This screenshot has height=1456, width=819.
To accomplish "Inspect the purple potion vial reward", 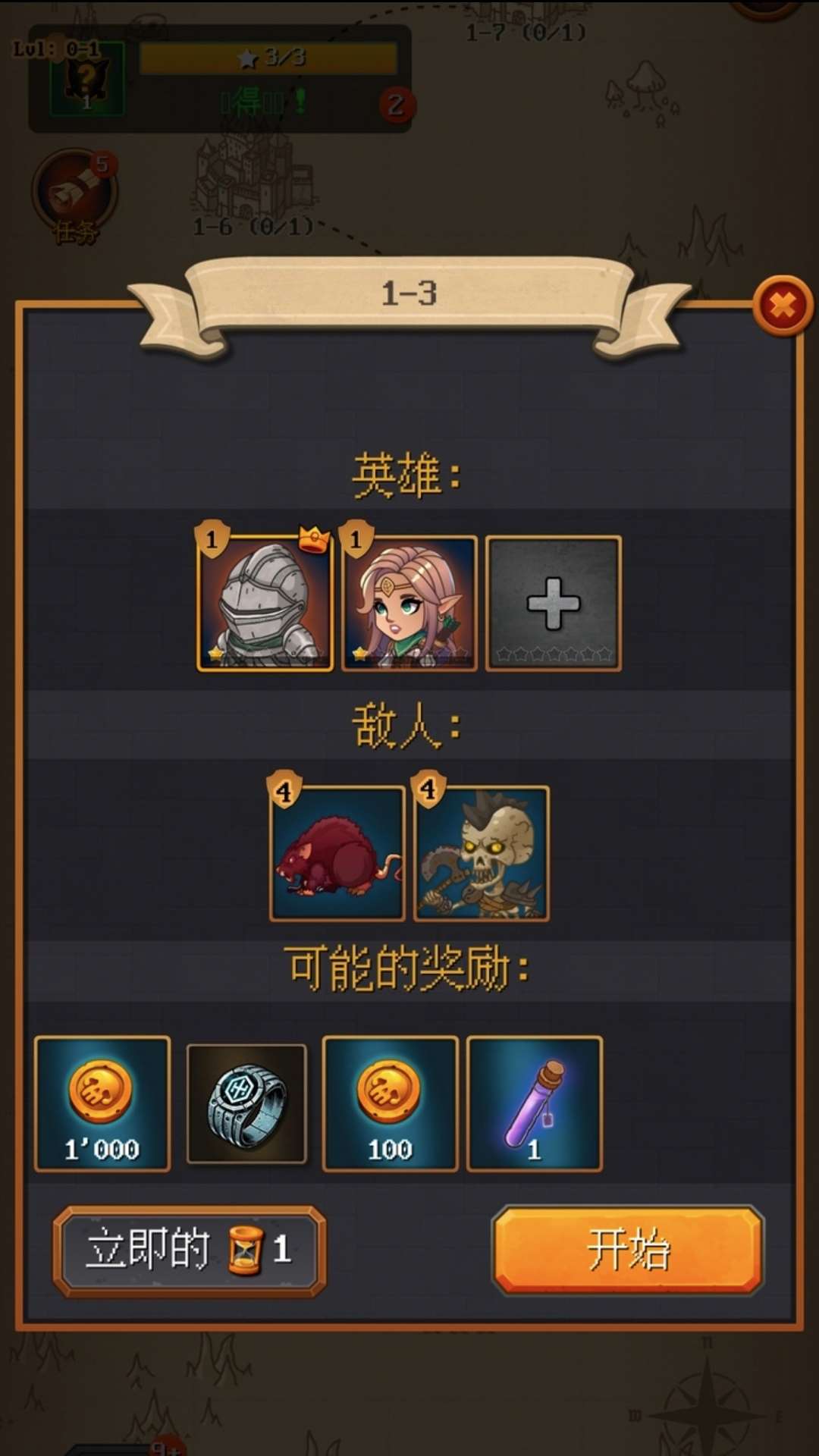I will coord(535,1103).
